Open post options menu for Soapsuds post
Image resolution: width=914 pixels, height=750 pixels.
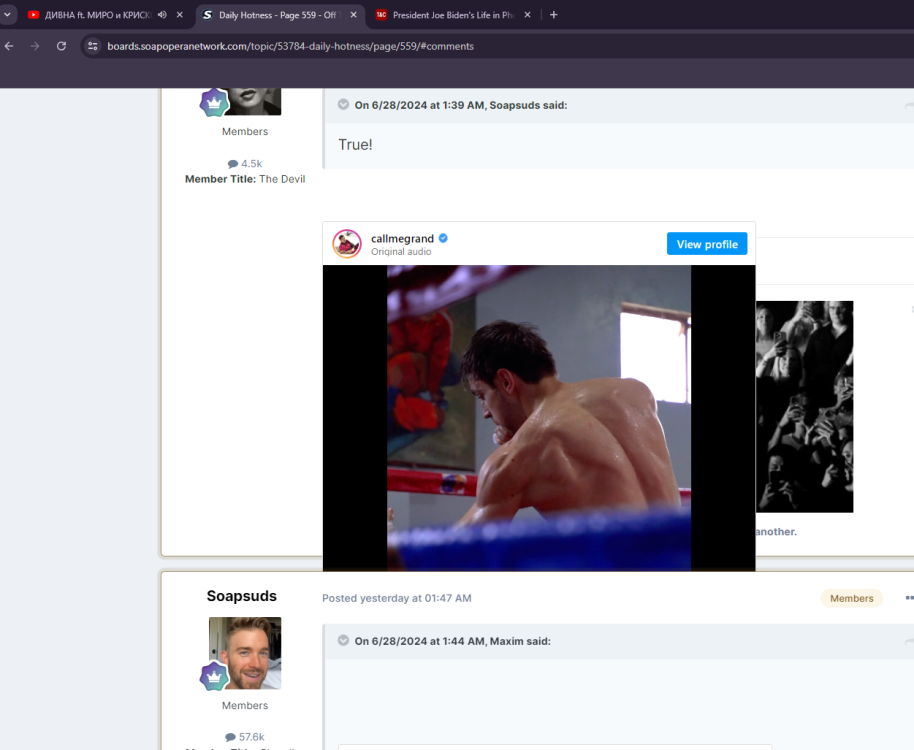click(x=909, y=598)
